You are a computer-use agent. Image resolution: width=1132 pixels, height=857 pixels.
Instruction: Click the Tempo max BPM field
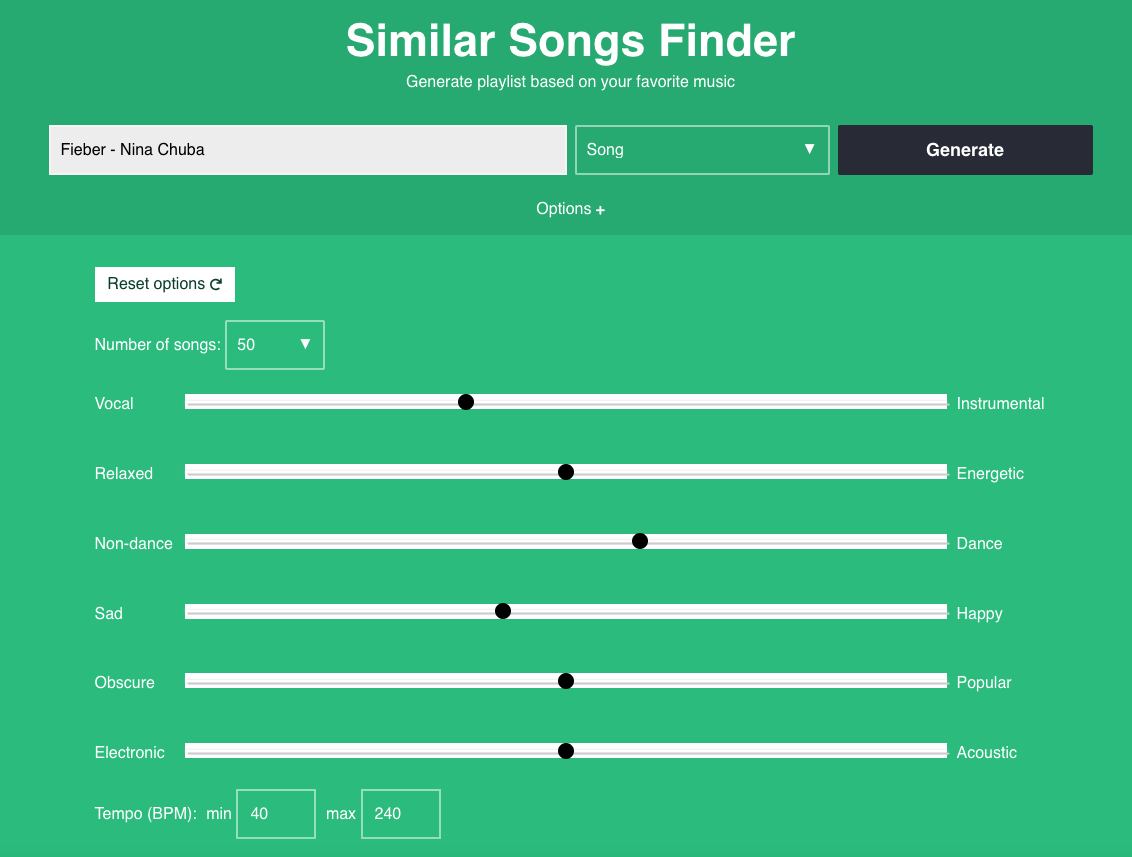pos(401,814)
